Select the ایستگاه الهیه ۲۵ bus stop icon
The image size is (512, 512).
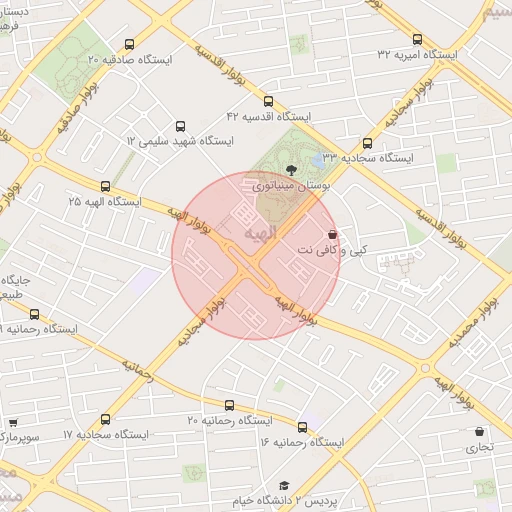[x=106, y=186]
